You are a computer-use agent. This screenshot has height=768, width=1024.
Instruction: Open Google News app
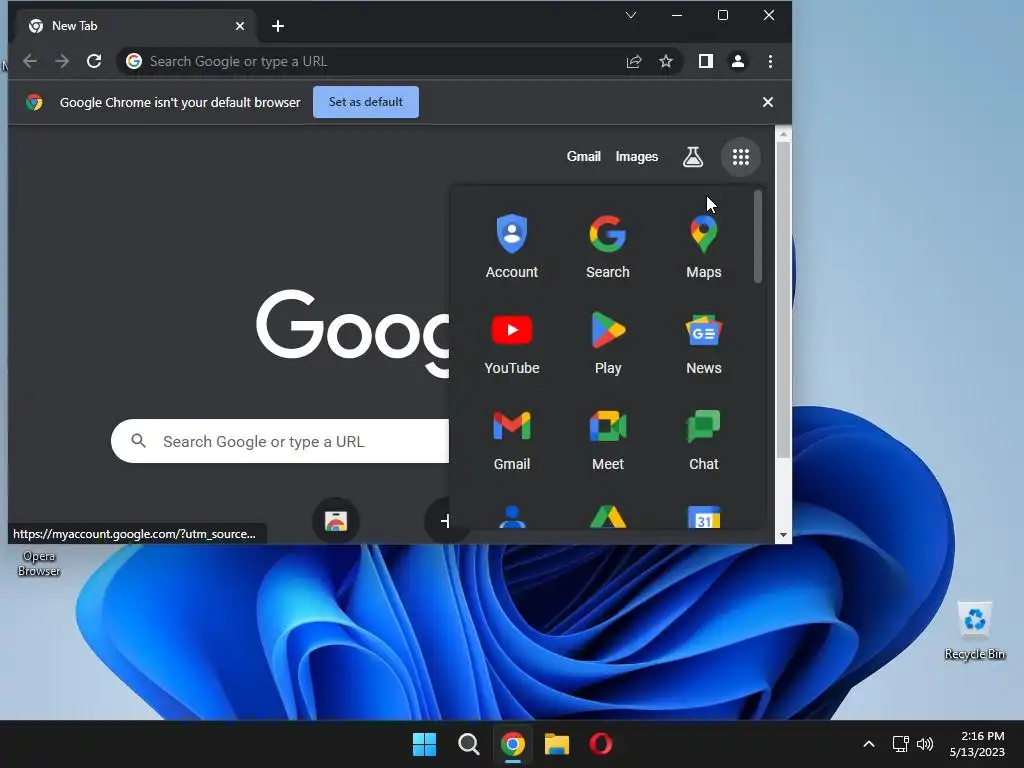(703, 343)
